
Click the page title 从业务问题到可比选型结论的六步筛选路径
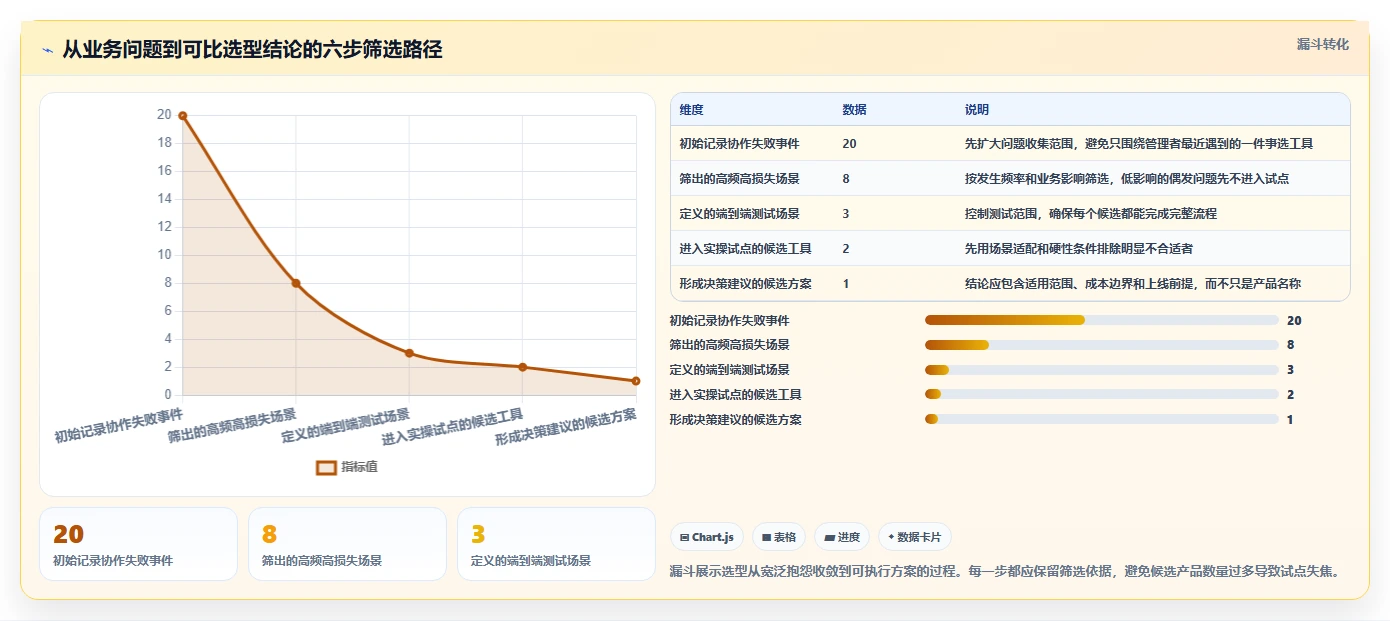252,50
